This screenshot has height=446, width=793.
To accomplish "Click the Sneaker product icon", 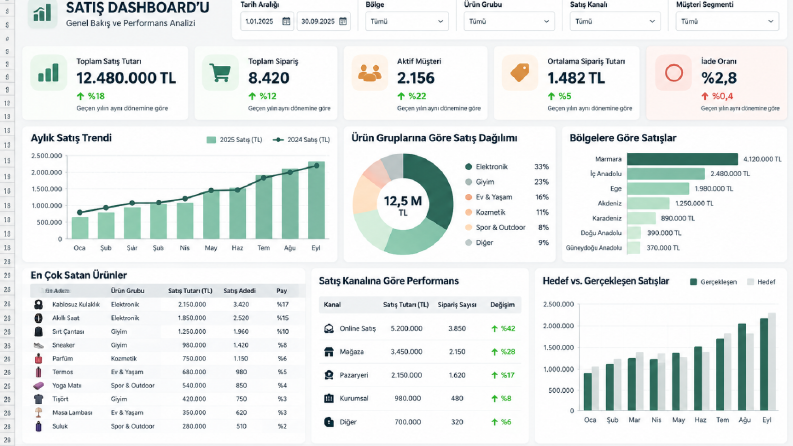I will [38, 345].
